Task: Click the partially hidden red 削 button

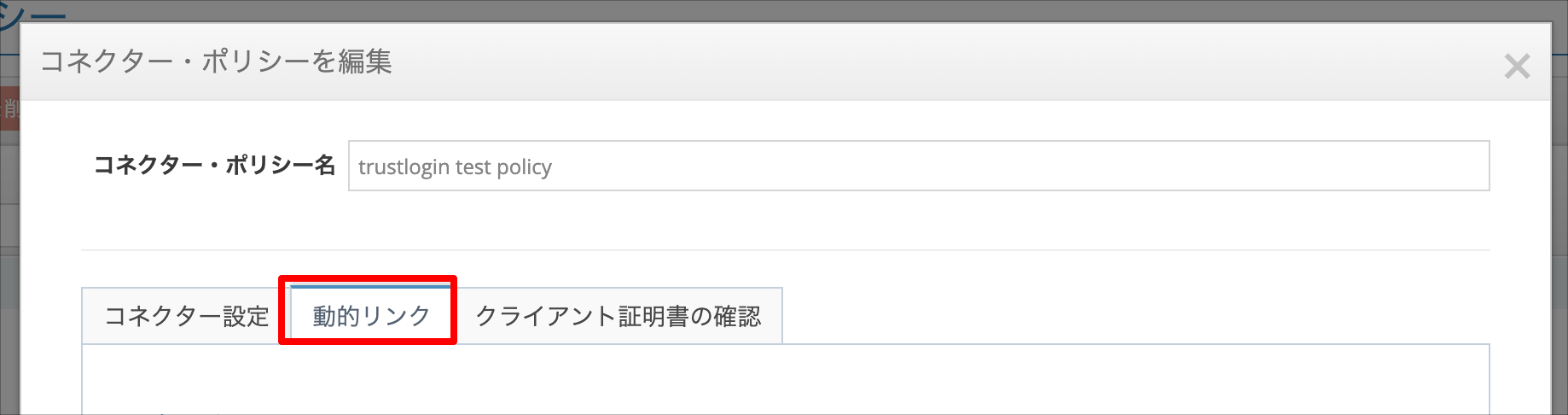Action: click(9, 108)
